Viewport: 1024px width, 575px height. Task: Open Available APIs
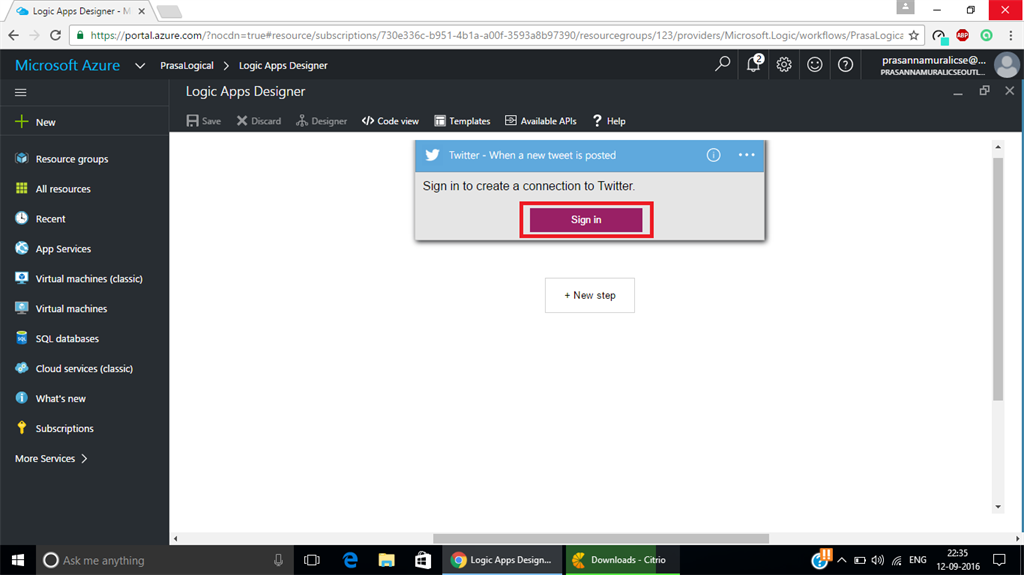pyautogui.click(x=541, y=121)
